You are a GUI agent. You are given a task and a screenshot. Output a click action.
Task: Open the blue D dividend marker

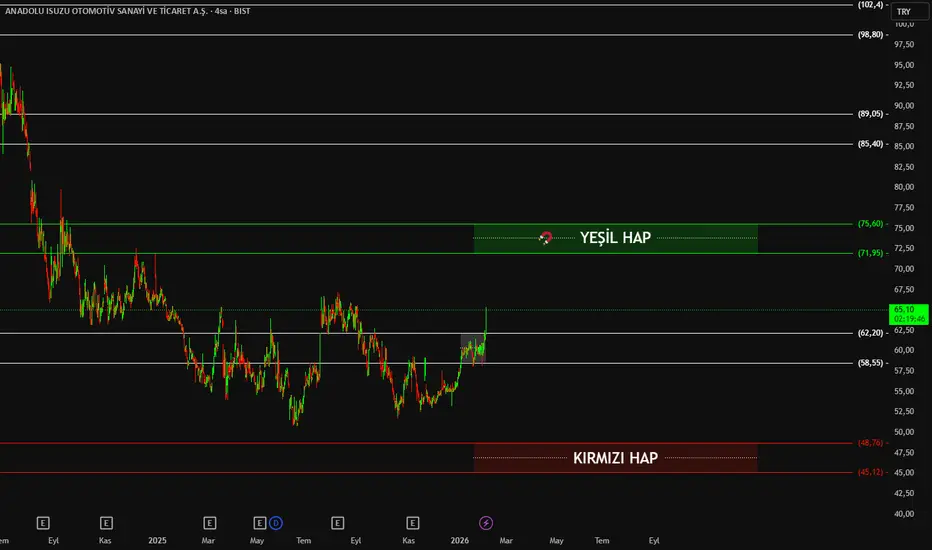point(276,523)
